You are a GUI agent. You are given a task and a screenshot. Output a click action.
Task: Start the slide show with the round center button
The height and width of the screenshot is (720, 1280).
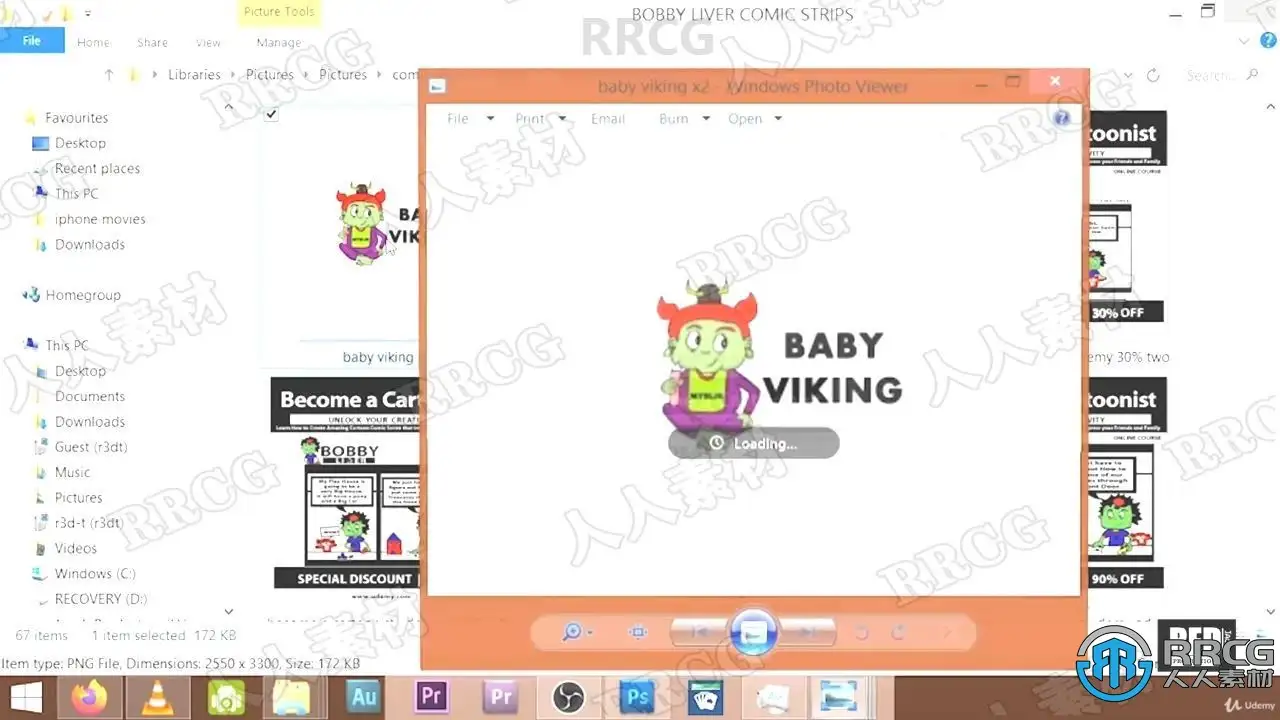coord(754,632)
